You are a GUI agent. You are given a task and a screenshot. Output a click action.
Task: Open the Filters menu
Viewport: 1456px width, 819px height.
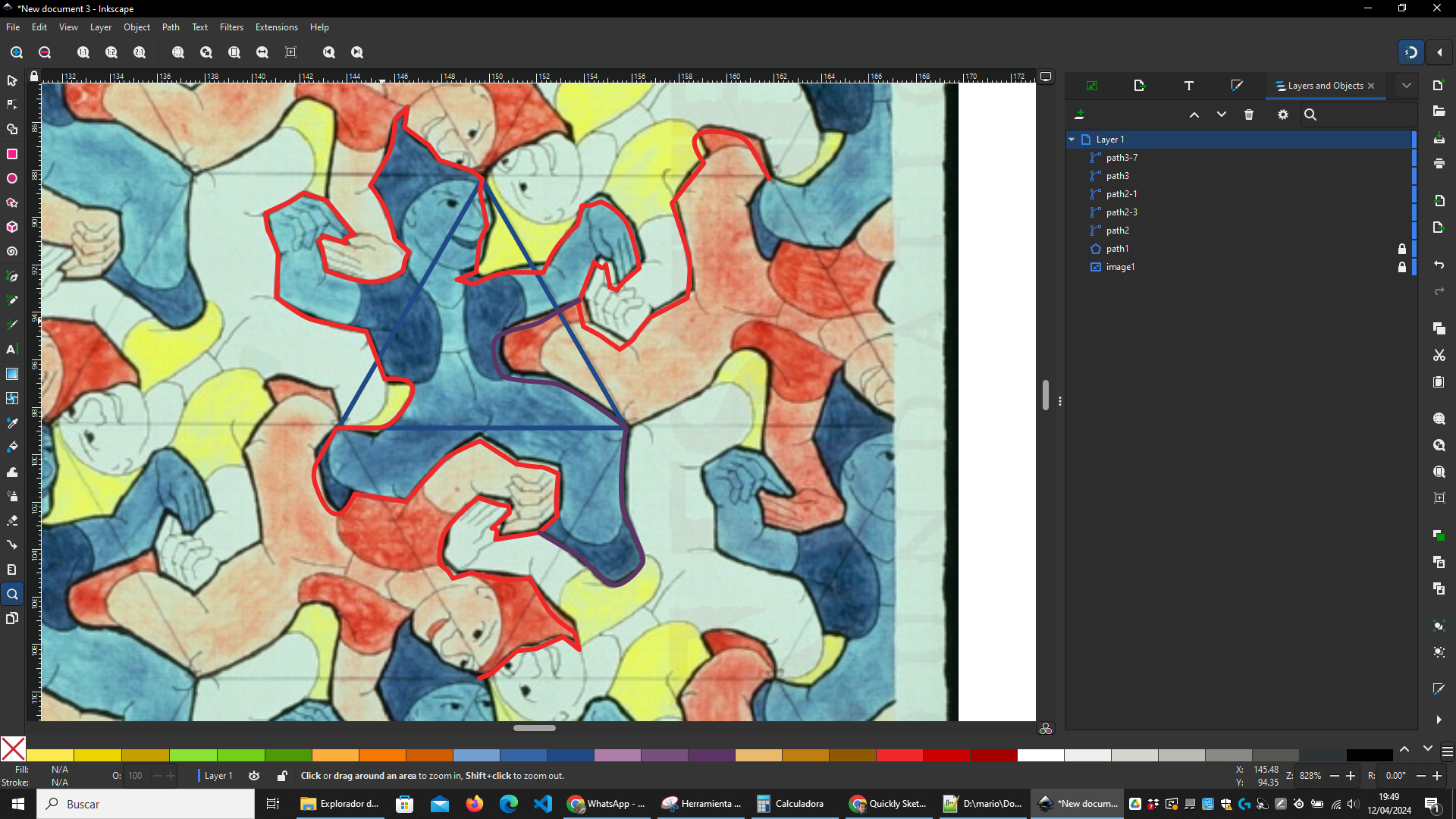[231, 27]
